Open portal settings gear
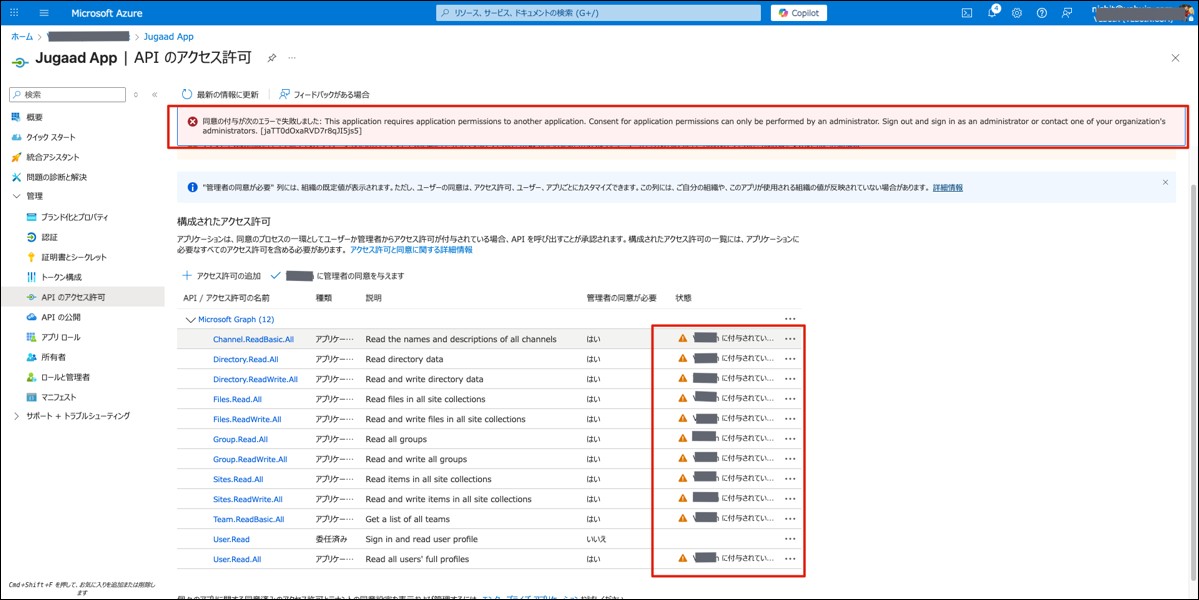The height and width of the screenshot is (600, 1199). tap(1017, 13)
